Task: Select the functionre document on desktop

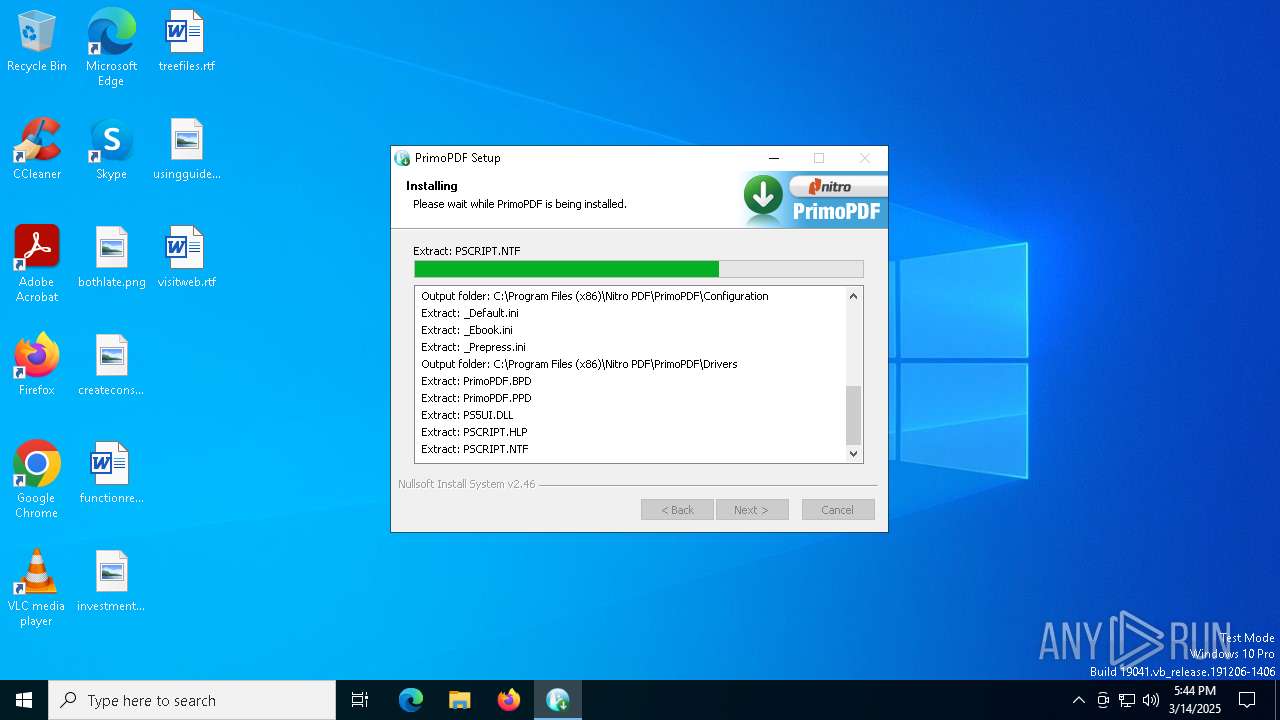Action: click(111, 473)
